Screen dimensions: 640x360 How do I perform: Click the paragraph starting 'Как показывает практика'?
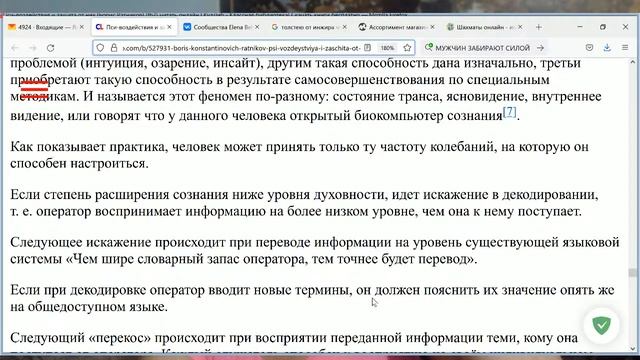click(300, 155)
